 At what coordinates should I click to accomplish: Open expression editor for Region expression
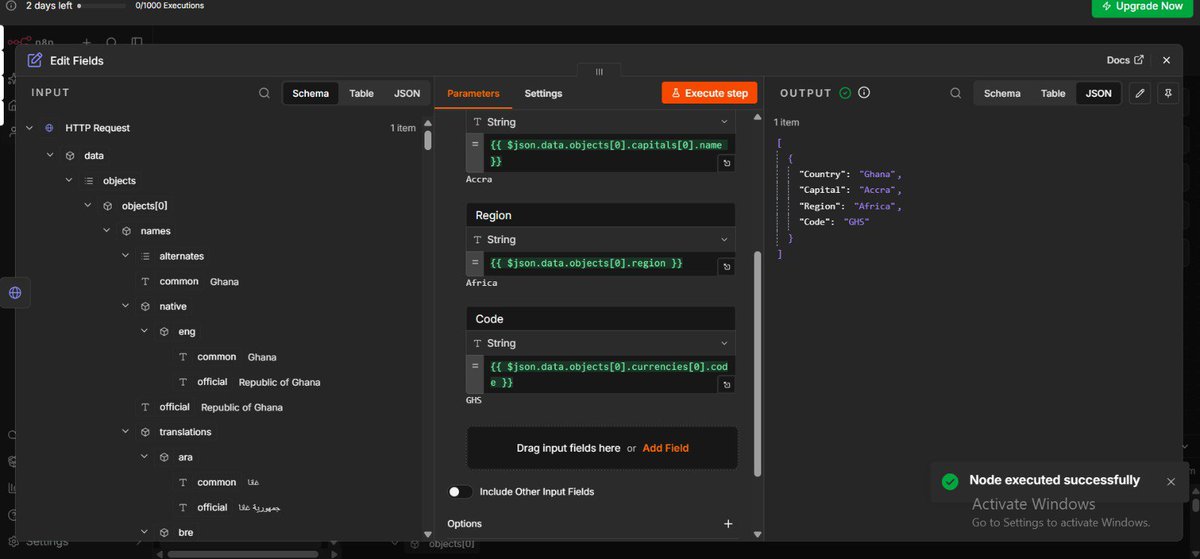pyautogui.click(x=727, y=268)
